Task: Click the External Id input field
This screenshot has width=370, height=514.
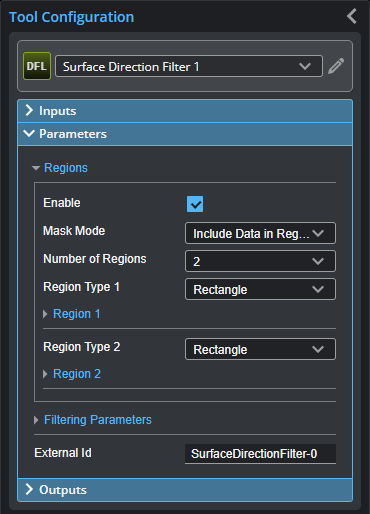Action: [x=260, y=454]
